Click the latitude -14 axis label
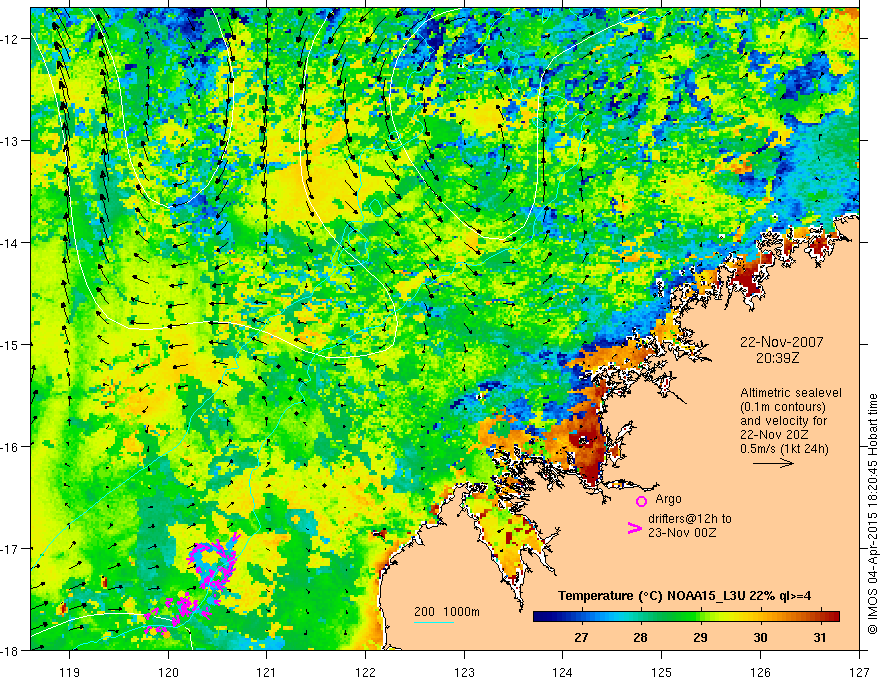Viewport: 880px width, 680px height. coord(10,242)
